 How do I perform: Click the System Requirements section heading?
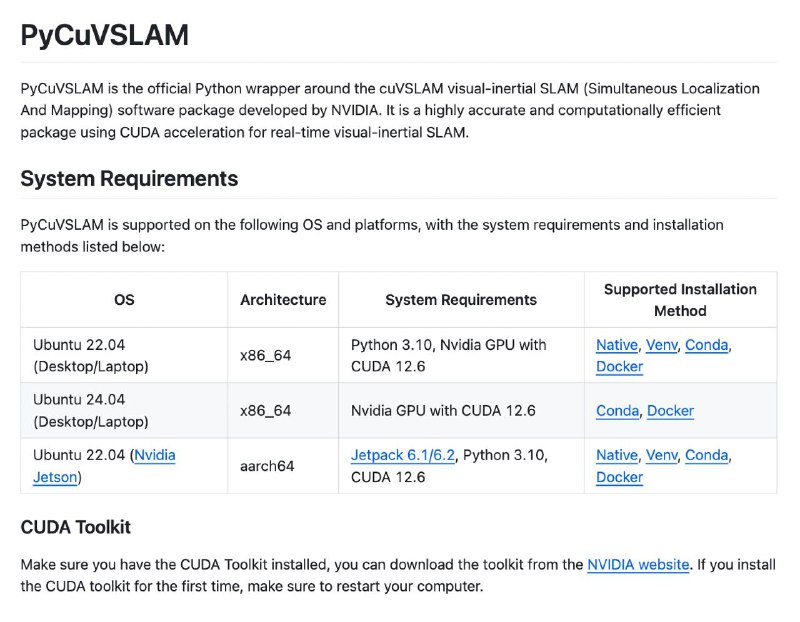coord(129,179)
